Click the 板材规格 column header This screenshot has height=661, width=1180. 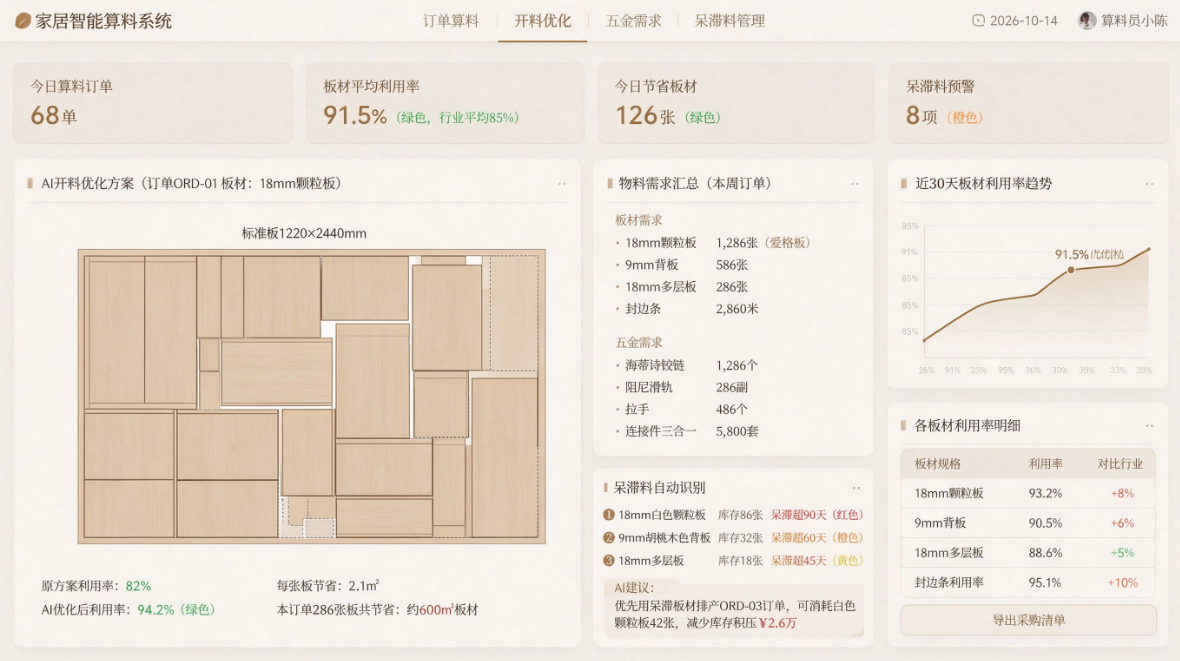[x=938, y=464]
